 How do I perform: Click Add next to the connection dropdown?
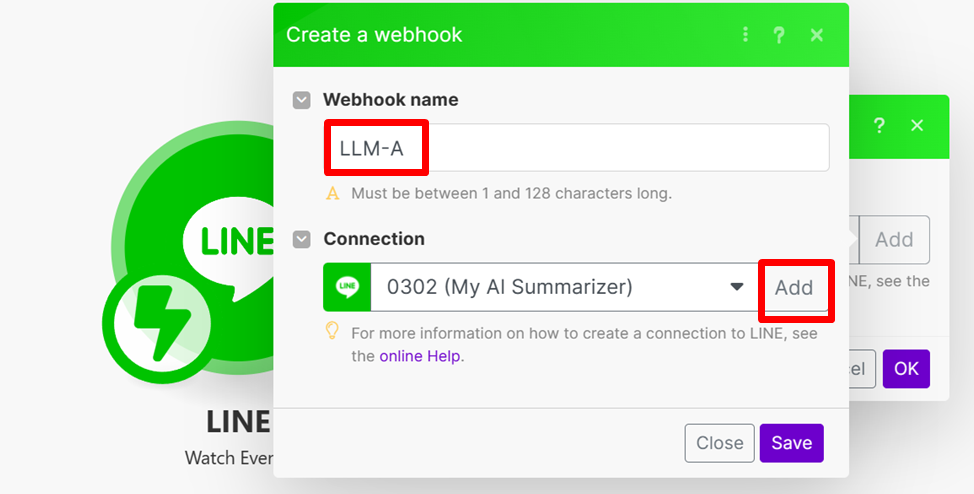[x=794, y=288]
